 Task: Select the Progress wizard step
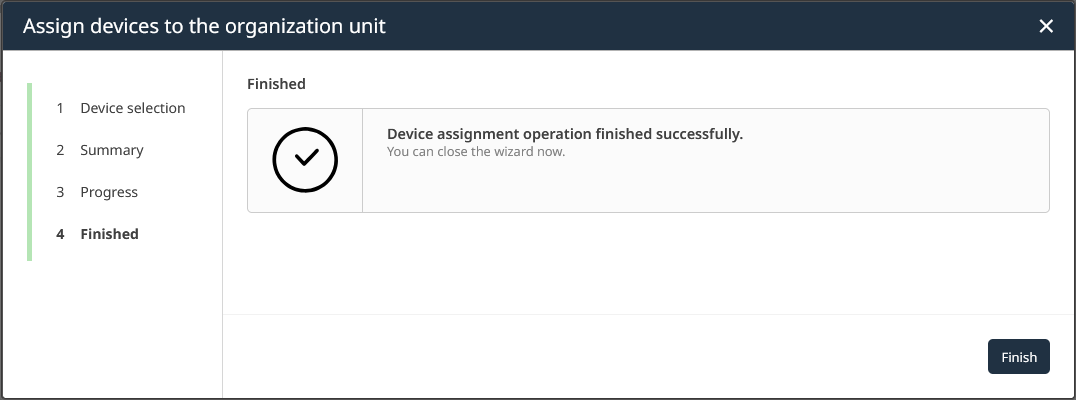click(109, 192)
